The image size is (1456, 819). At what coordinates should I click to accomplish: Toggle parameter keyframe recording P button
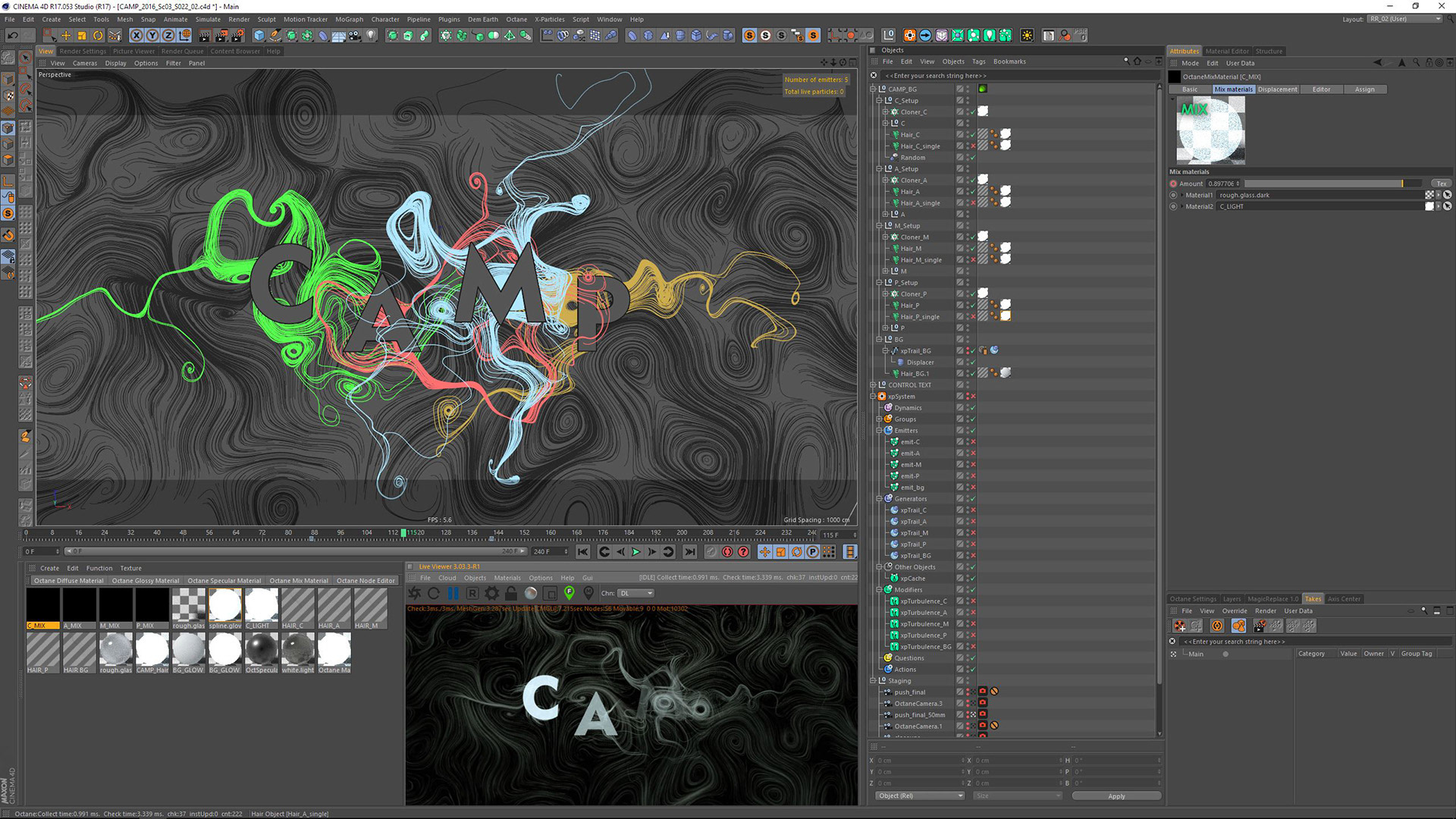(813, 552)
